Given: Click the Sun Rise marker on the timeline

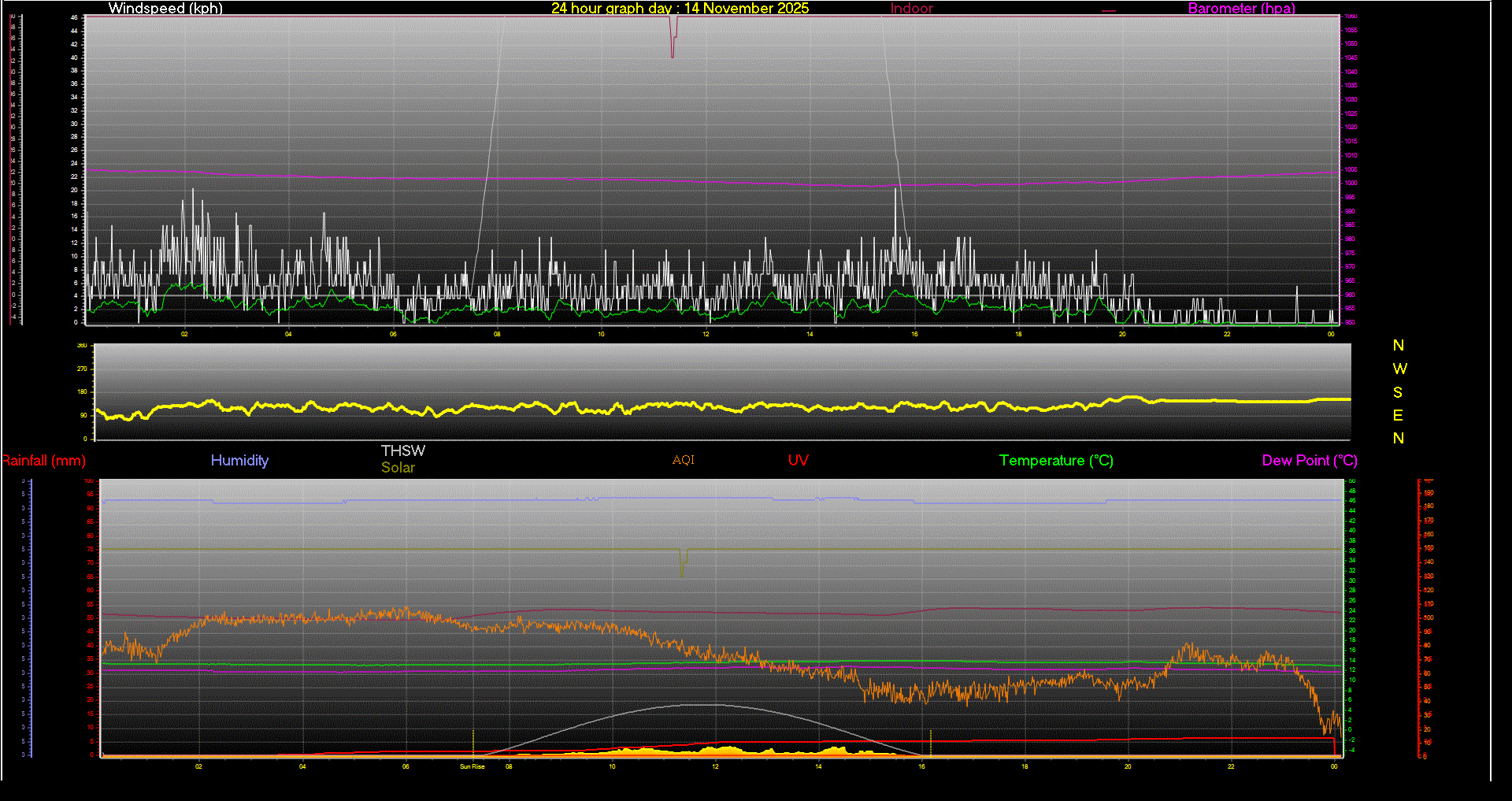Looking at the screenshot, I should pos(471,766).
